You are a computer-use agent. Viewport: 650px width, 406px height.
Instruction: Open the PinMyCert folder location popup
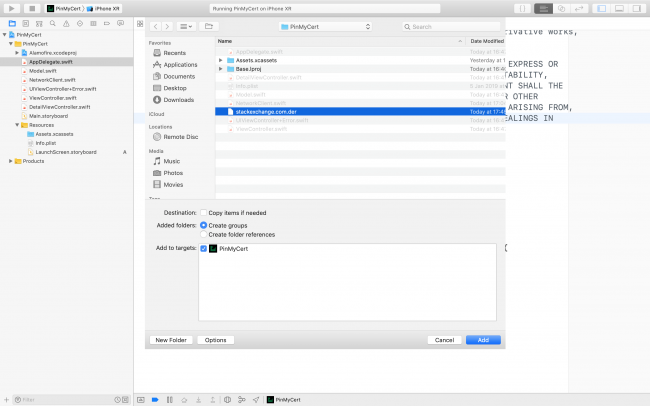pos(325,27)
